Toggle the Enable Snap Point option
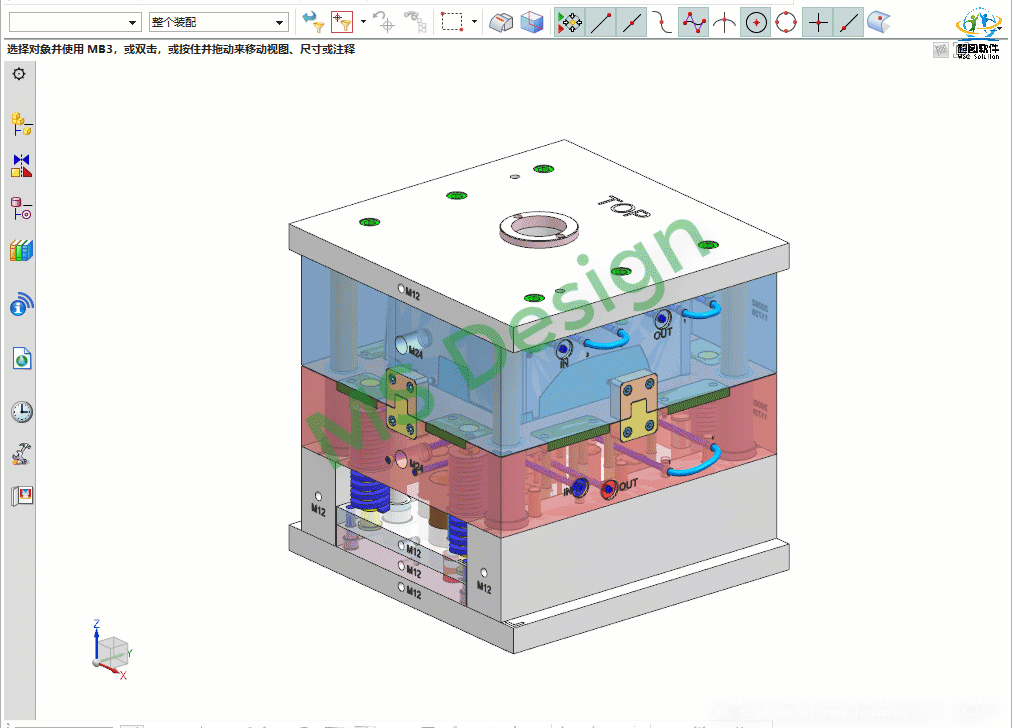Viewport: 1012px width, 728px height. click(x=569, y=23)
